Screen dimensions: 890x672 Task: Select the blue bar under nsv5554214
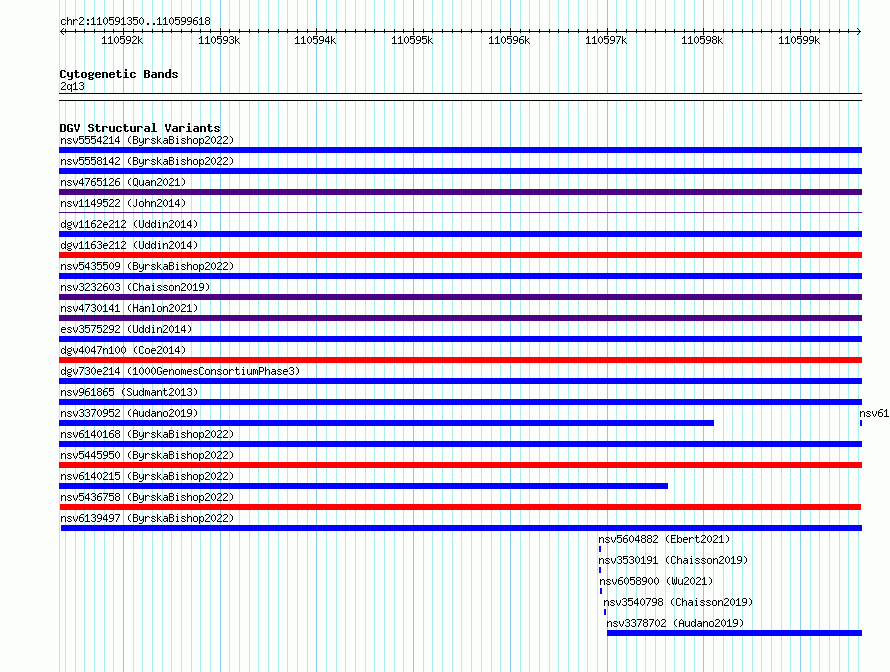pos(460,150)
